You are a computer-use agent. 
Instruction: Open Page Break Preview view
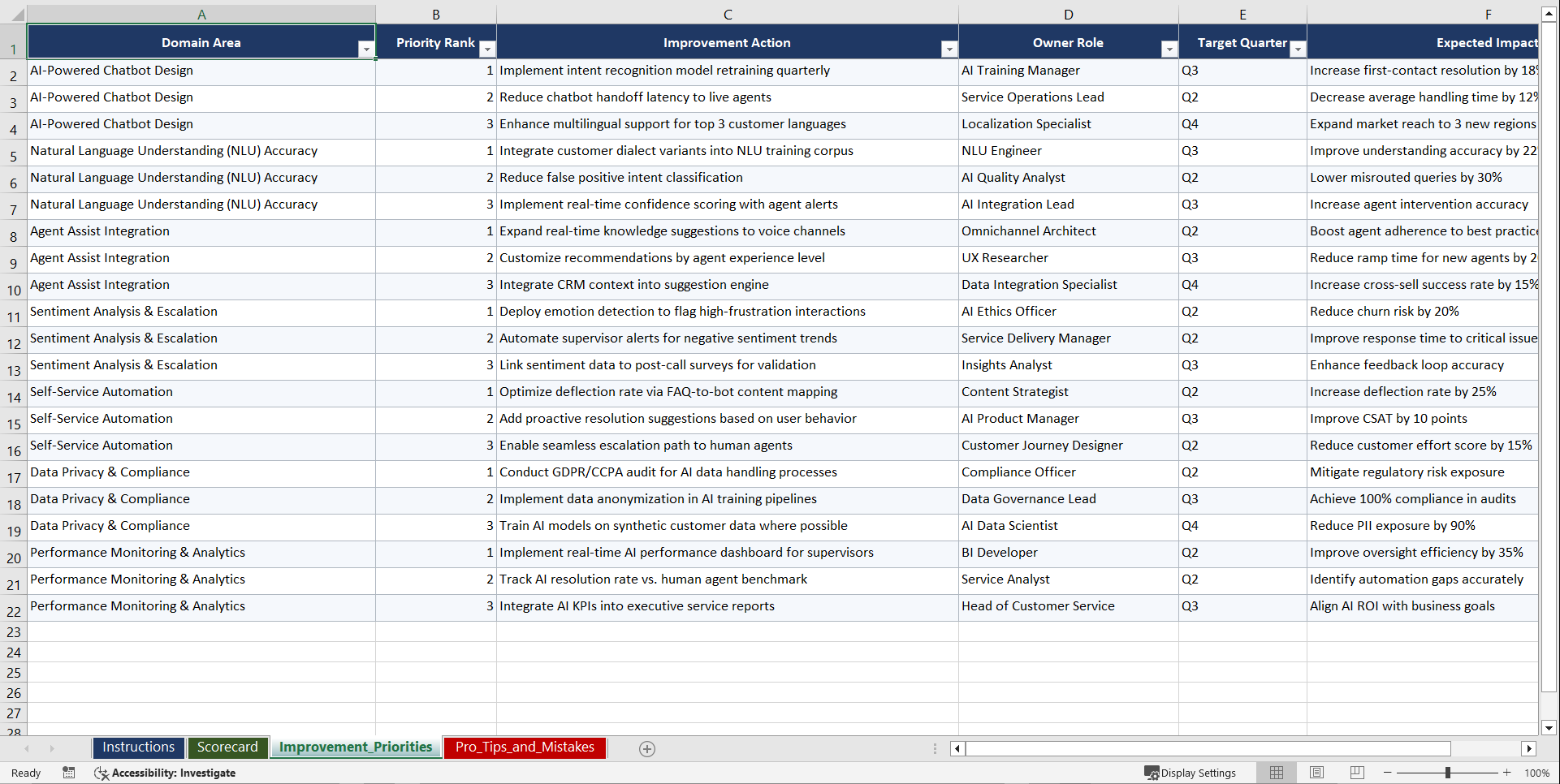point(1357,772)
